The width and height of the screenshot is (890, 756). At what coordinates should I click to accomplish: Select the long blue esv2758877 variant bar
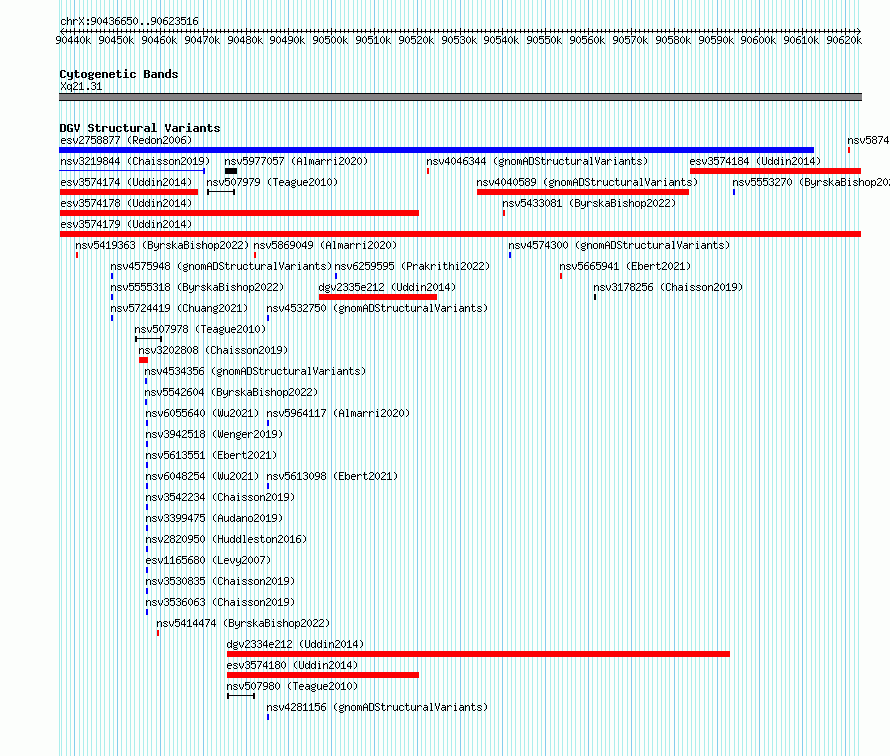click(x=436, y=150)
